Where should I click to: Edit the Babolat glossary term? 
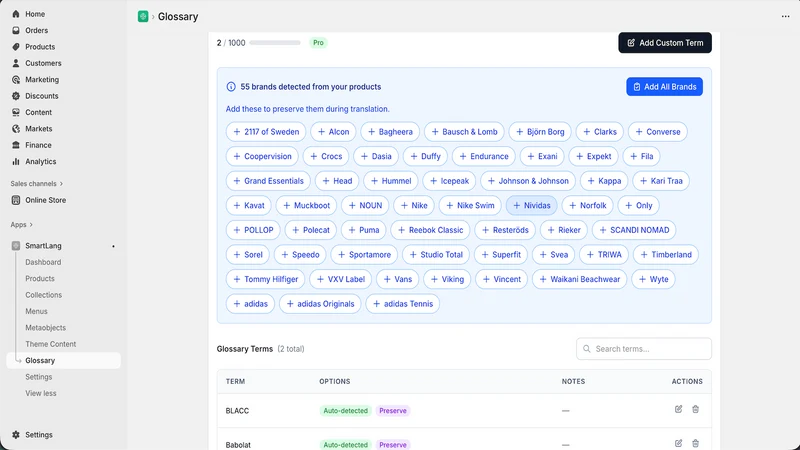tap(678, 443)
